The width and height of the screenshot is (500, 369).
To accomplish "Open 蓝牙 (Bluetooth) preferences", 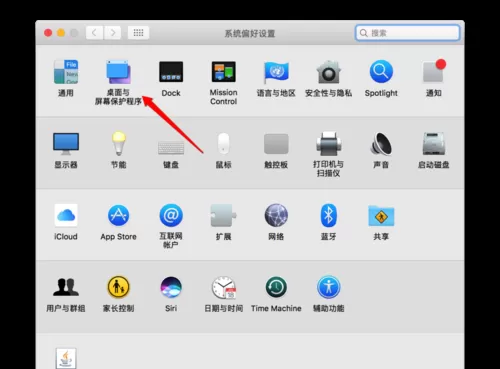I will coord(329,215).
